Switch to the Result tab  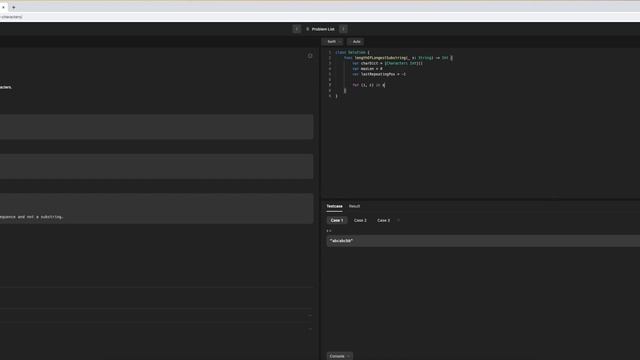(x=354, y=206)
